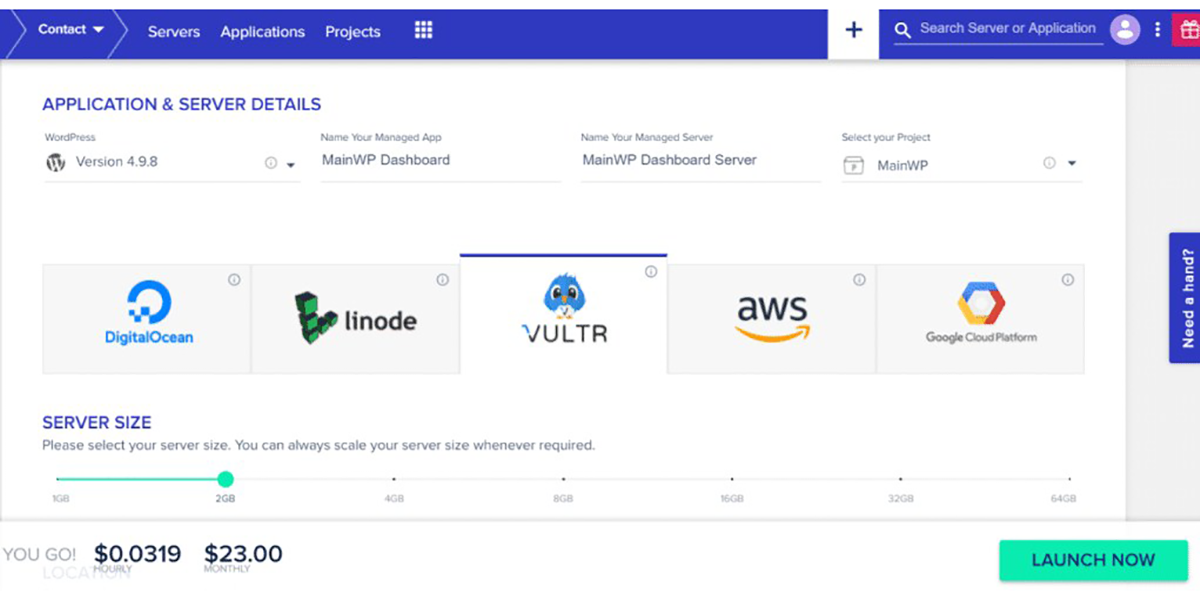Expand the Contact dropdown in navbar

71,30
